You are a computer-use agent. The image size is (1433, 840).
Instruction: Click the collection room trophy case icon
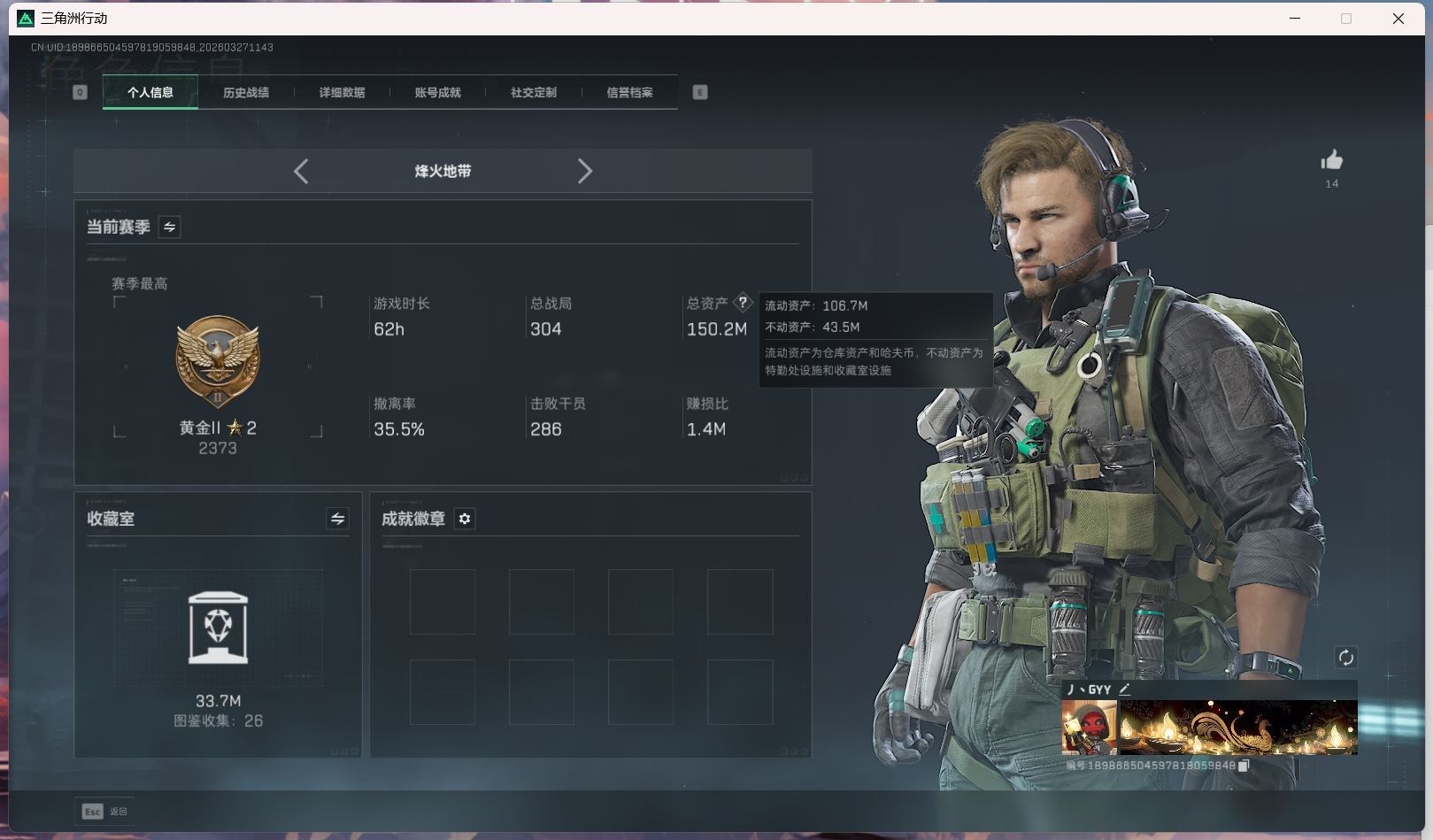pos(219,628)
